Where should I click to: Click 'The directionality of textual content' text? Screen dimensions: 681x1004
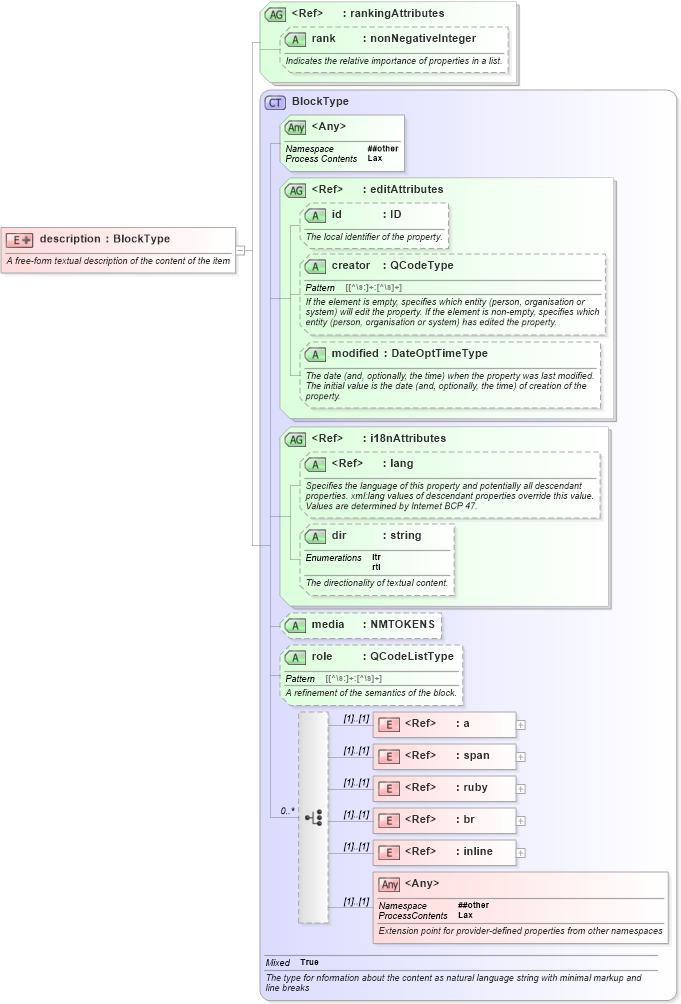coord(377,583)
